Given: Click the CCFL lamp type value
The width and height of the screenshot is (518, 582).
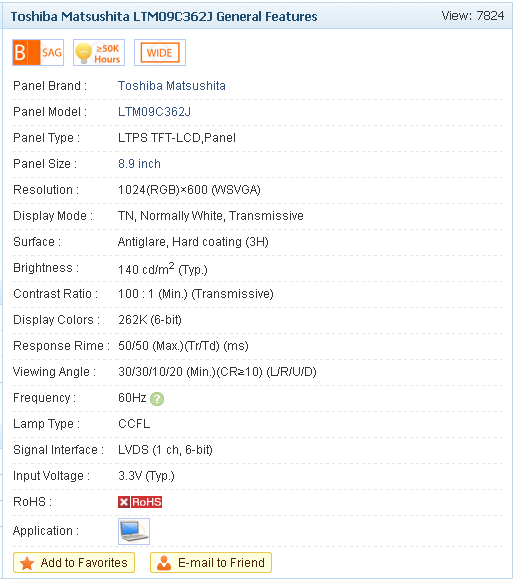Looking at the screenshot, I should (x=134, y=424).
